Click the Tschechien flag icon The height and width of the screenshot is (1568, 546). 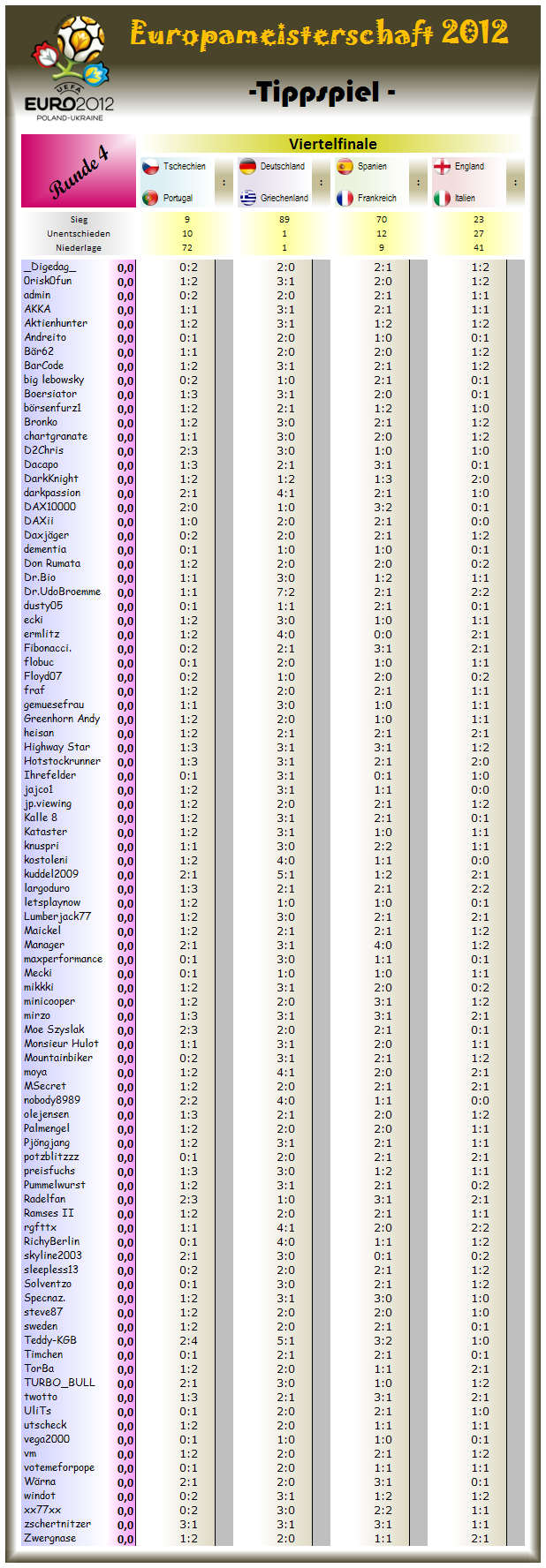point(150,166)
